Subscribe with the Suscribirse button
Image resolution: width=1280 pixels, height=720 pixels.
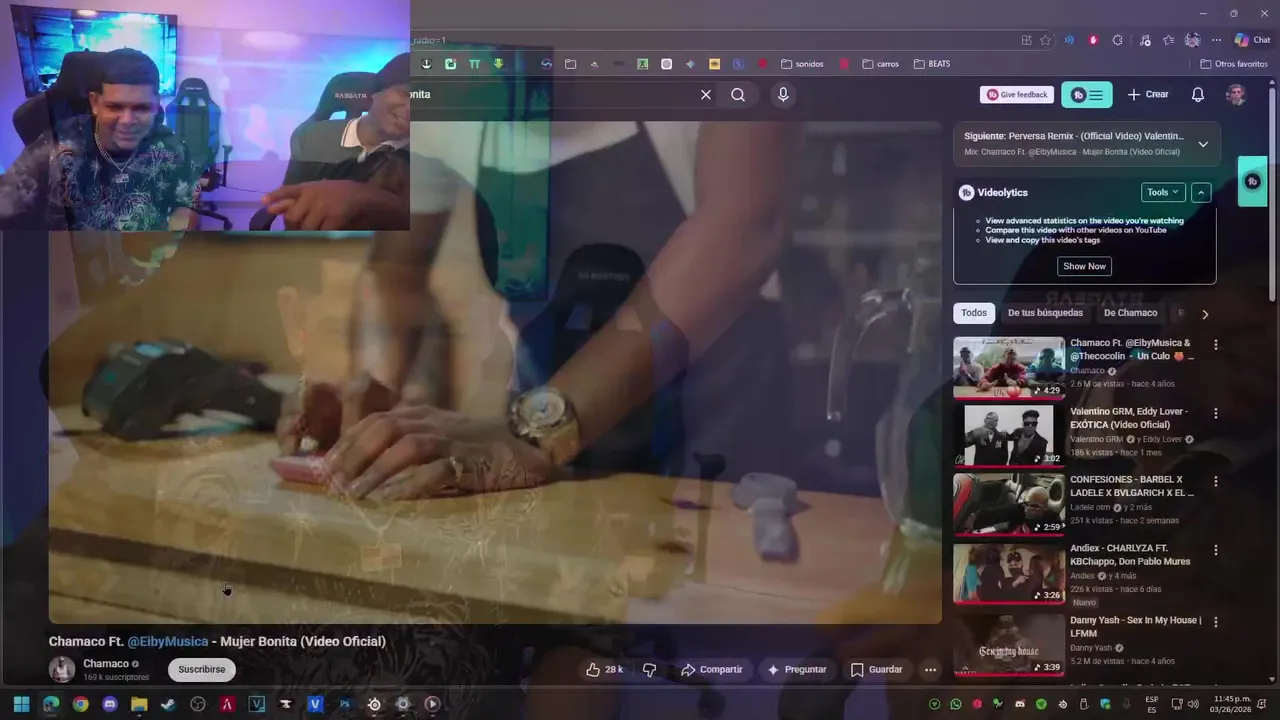click(202, 670)
